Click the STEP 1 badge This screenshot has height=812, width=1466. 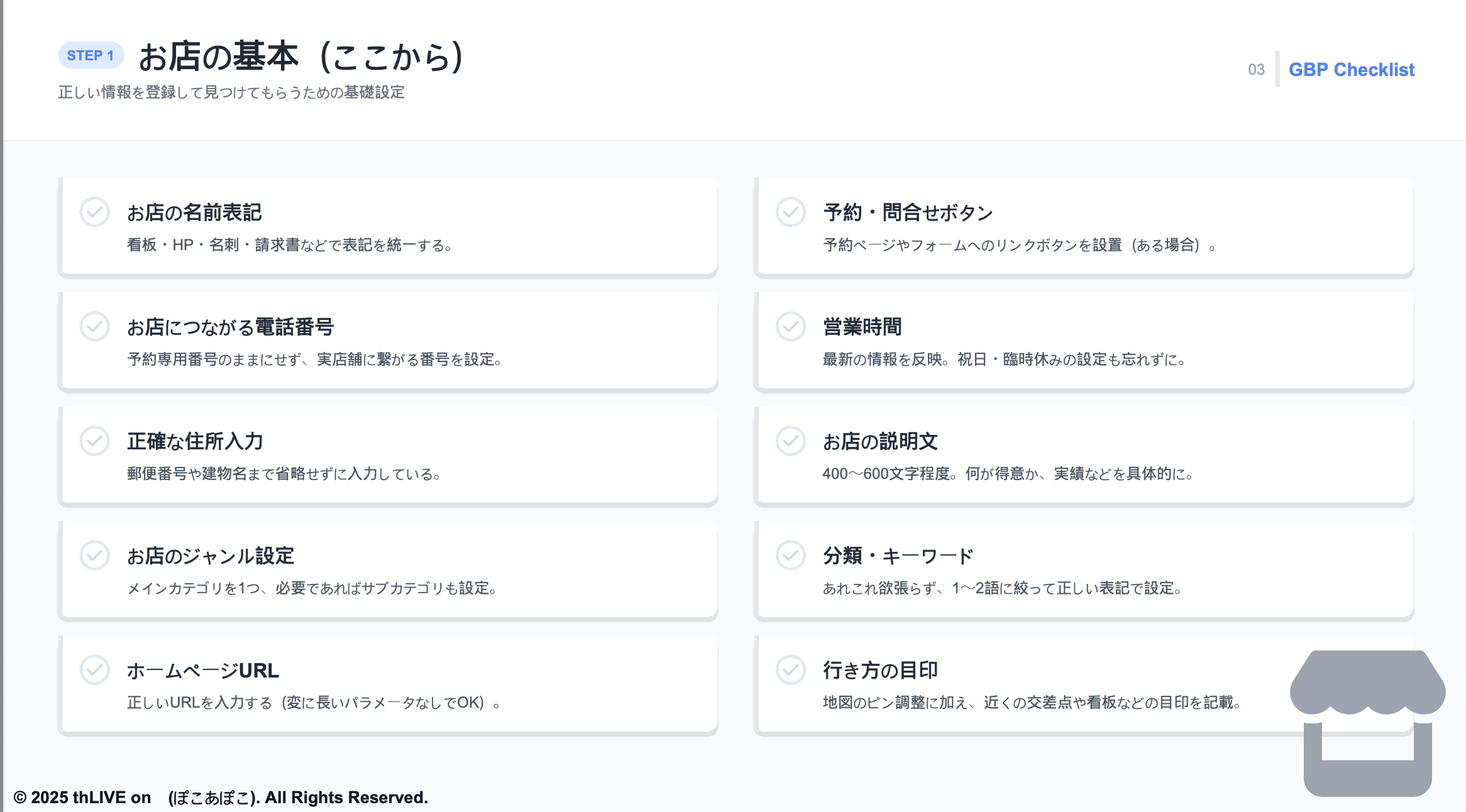coord(90,55)
